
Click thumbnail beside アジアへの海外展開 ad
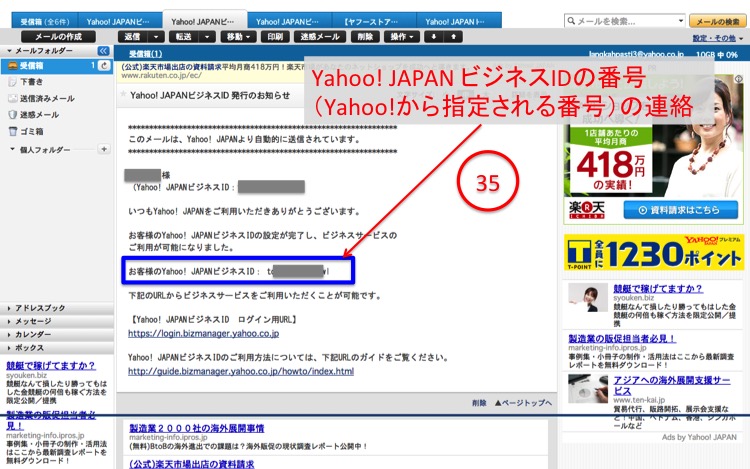(588, 389)
